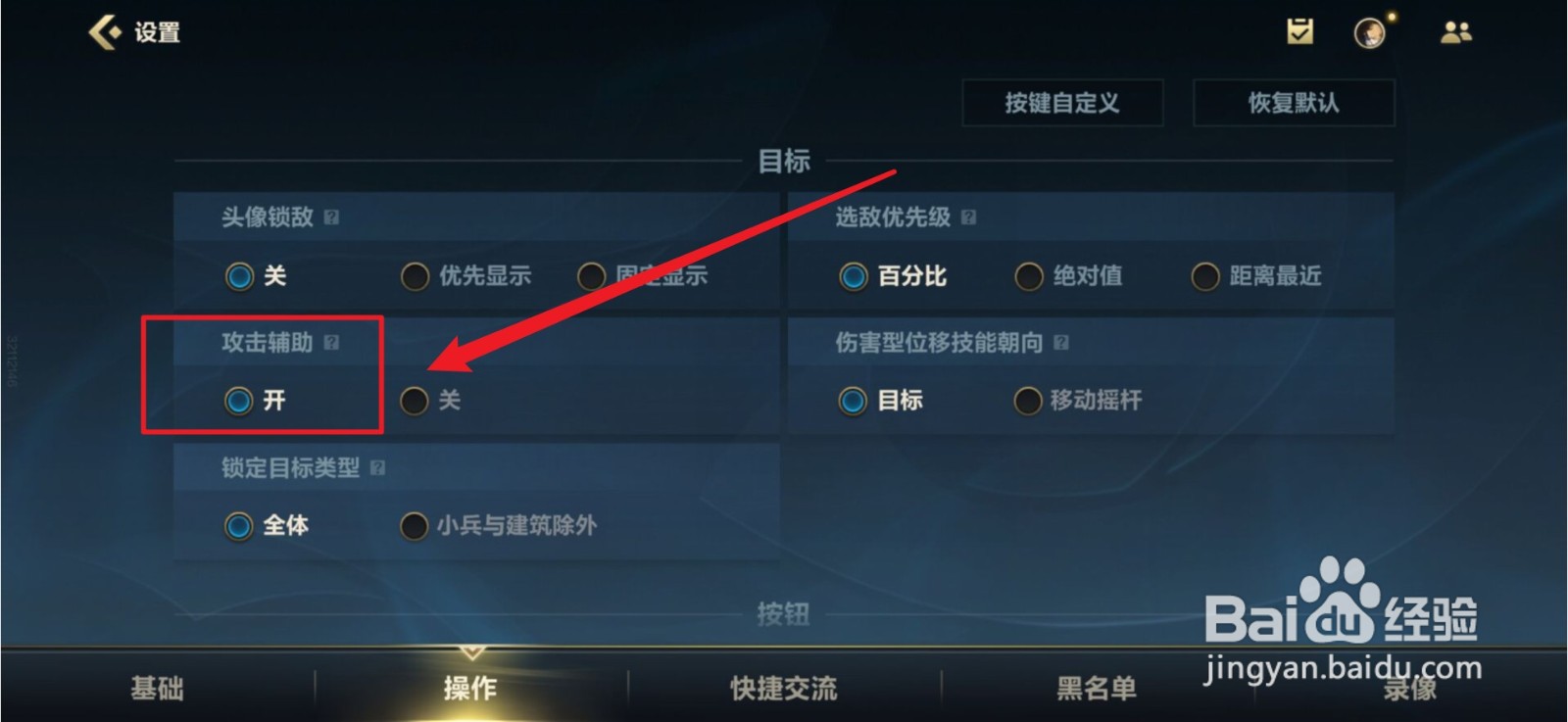
Task: Open the friends list icon
Action: (x=1455, y=32)
